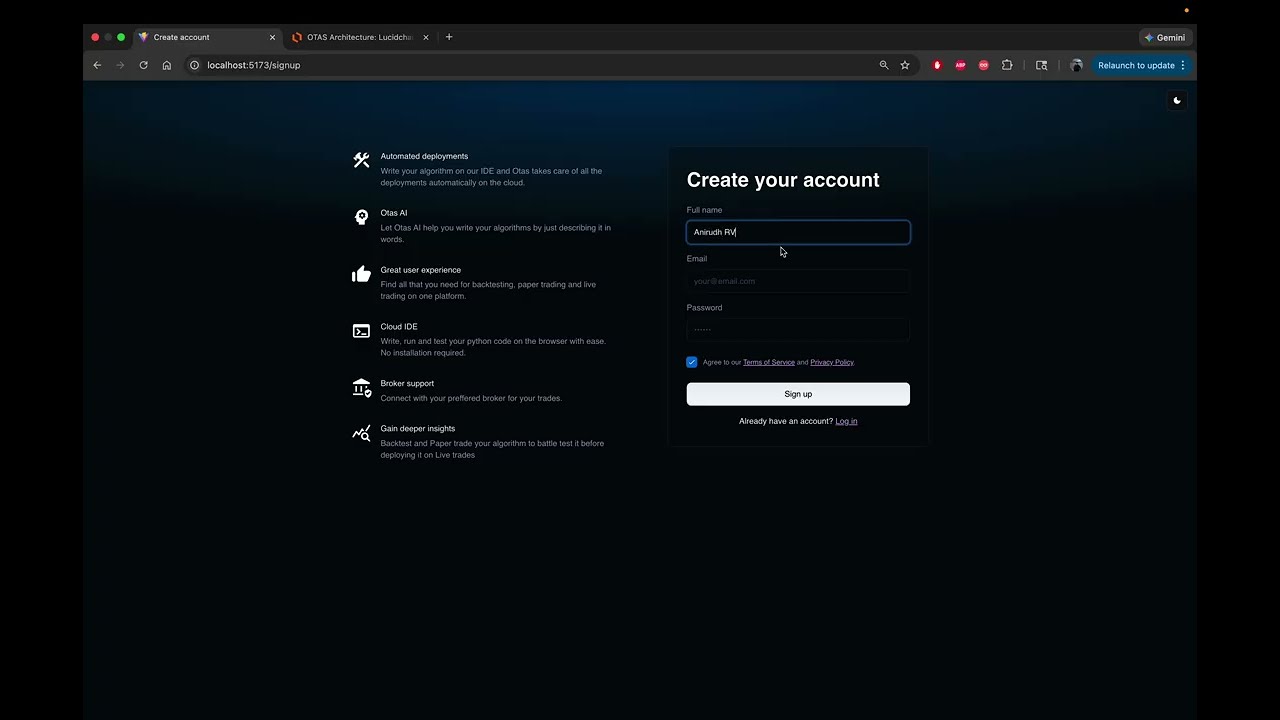Image resolution: width=1280 pixels, height=720 pixels.
Task: Focus the Full name input field
Action: 798,232
